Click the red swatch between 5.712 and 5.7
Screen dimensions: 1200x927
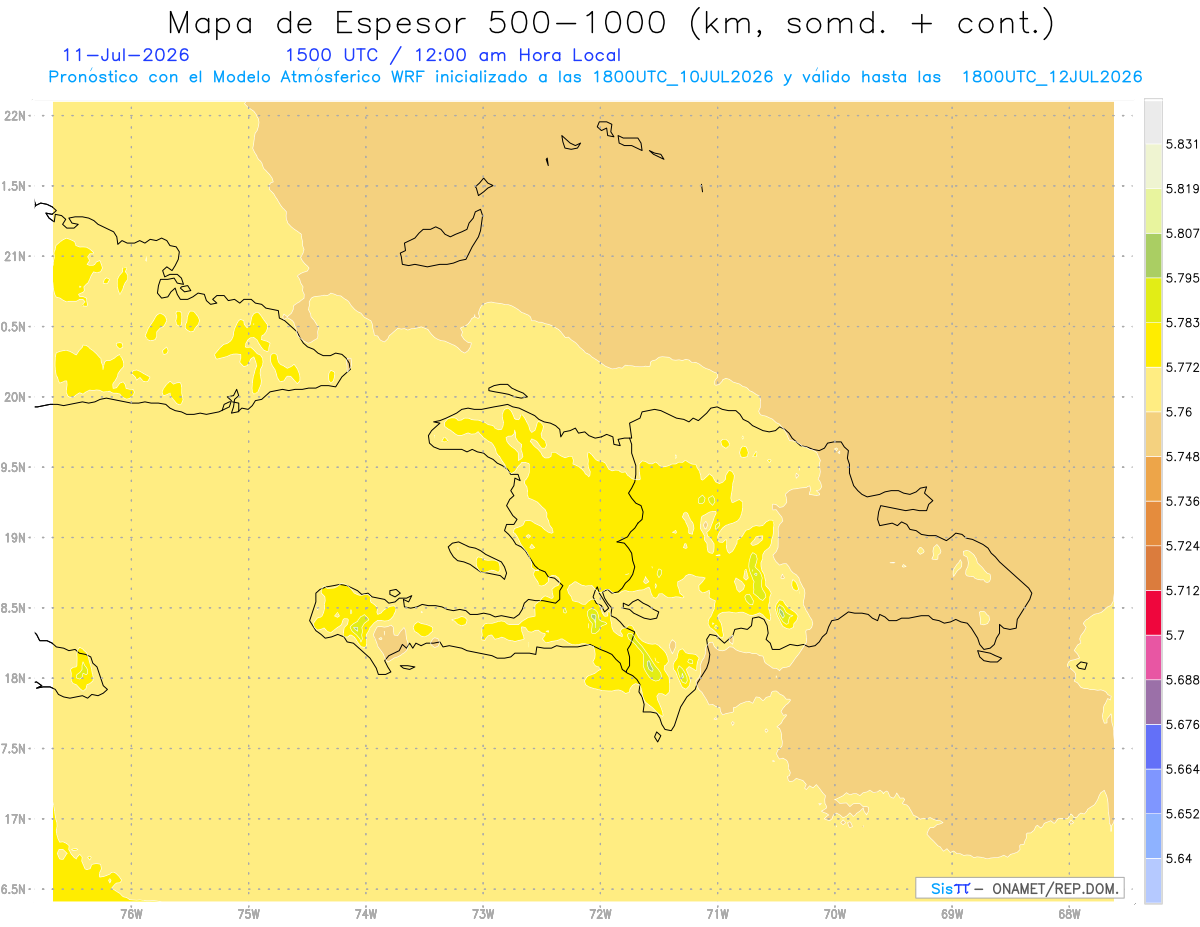[x=1153, y=612]
